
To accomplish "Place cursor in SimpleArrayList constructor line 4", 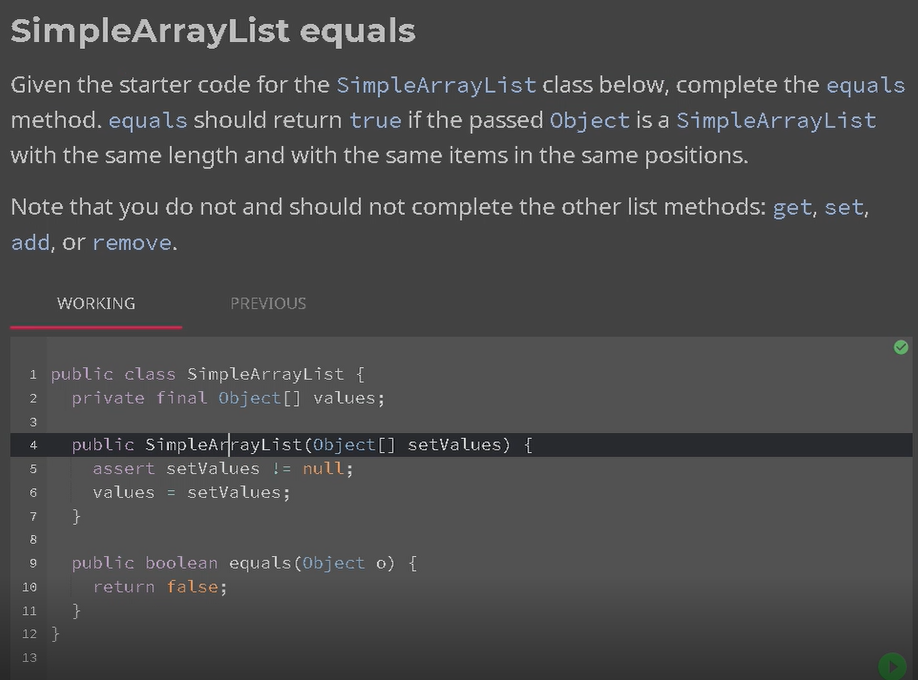I will pyautogui.click(x=302, y=445).
